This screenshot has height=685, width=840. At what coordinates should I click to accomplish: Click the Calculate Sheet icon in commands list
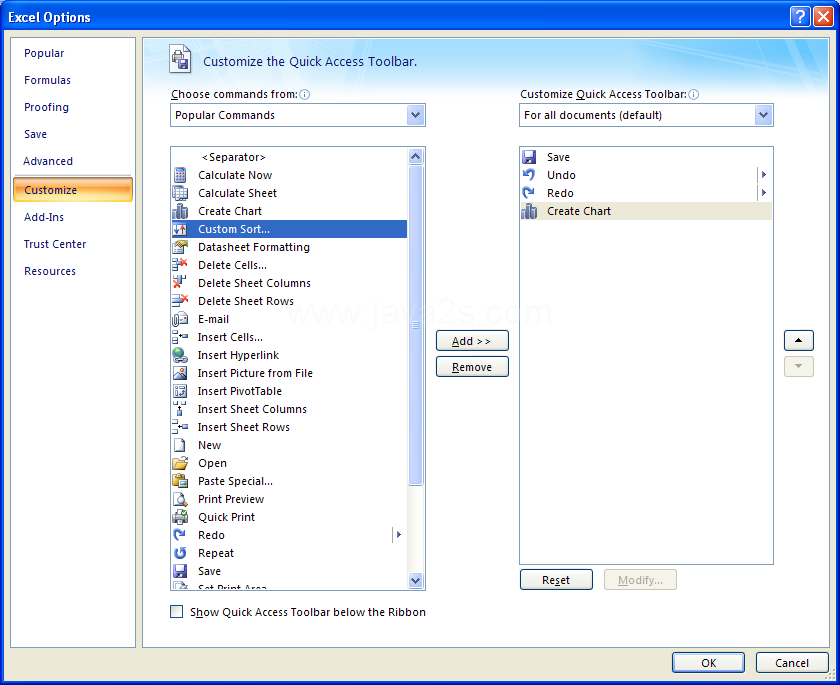[x=180, y=193]
